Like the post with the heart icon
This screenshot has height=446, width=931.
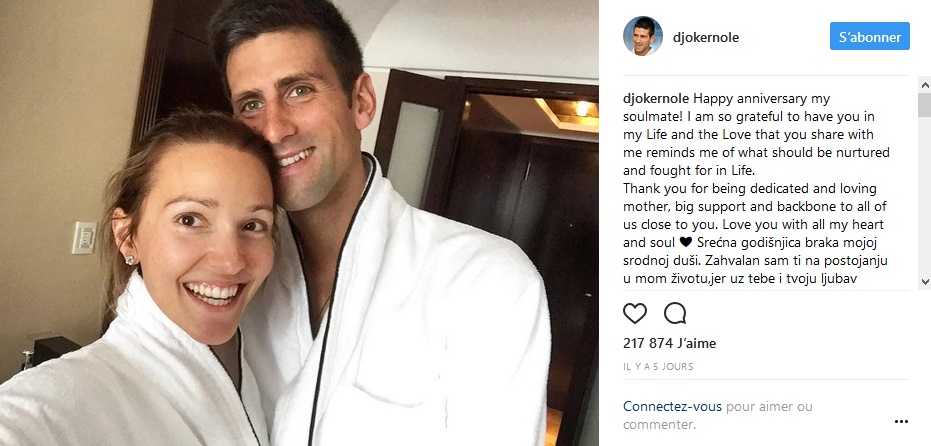pyautogui.click(x=635, y=313)
